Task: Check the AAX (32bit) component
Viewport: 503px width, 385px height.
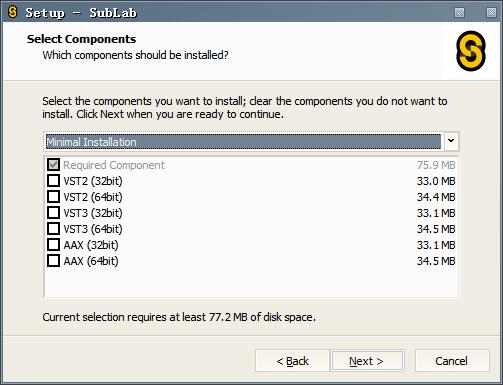Action: tap(53, 245)
